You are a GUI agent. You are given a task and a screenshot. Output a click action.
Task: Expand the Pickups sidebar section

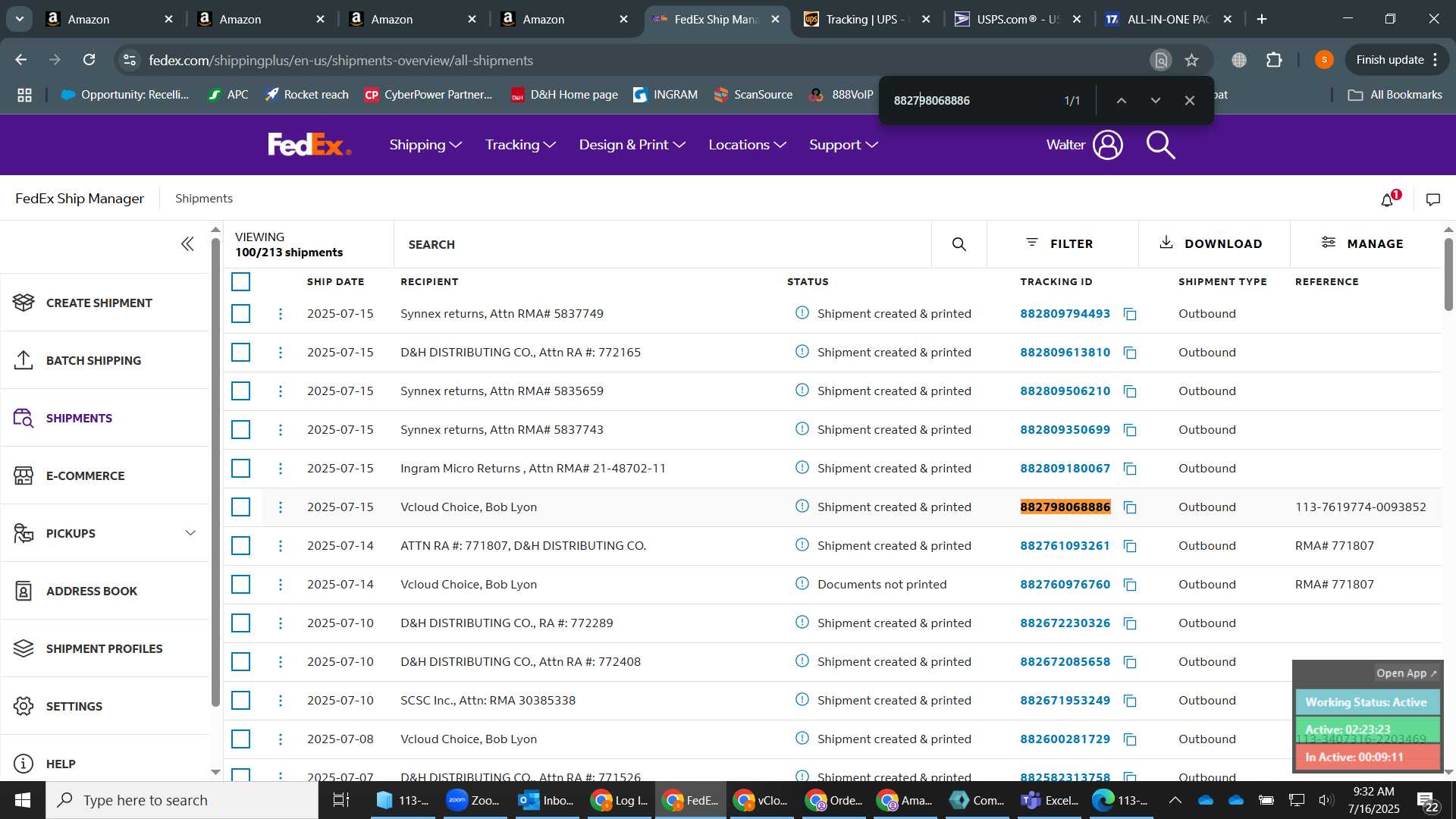click(x=190, y=533)
